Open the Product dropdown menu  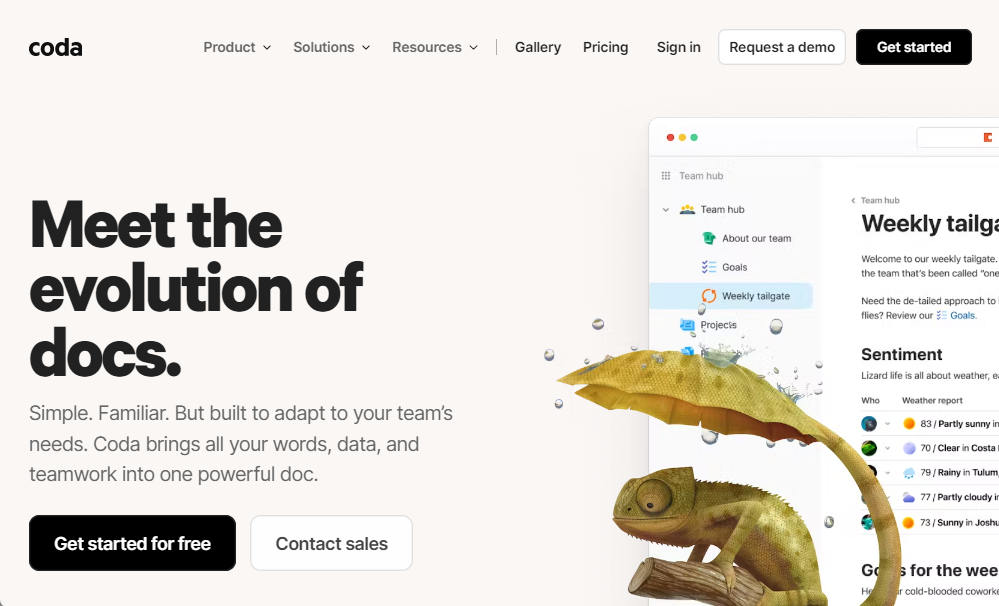coord(237,47)
